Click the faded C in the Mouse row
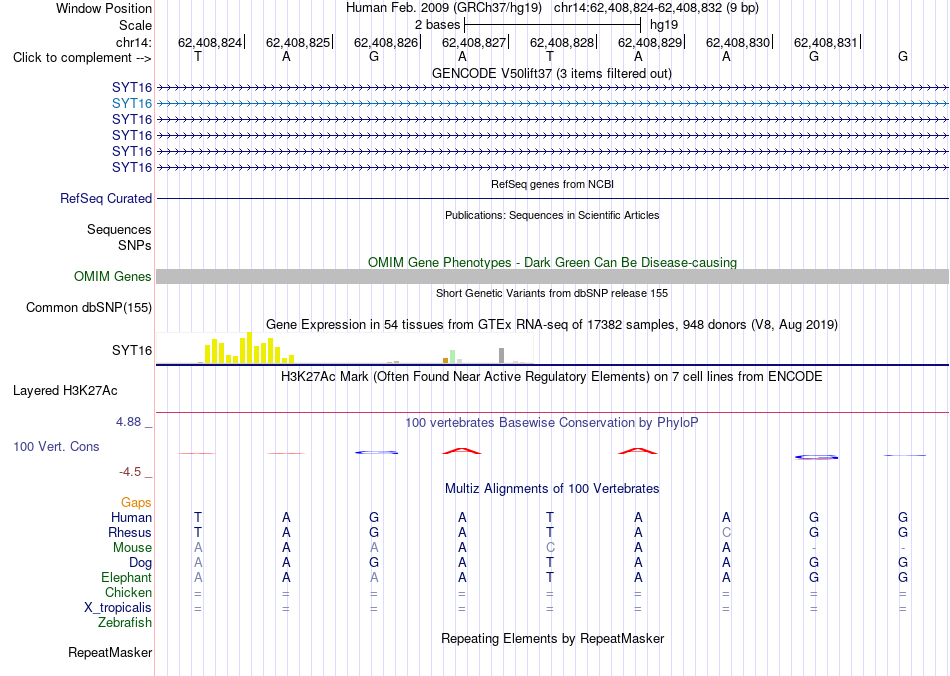This screenshot has height=676, width=950. pos(550,548)
